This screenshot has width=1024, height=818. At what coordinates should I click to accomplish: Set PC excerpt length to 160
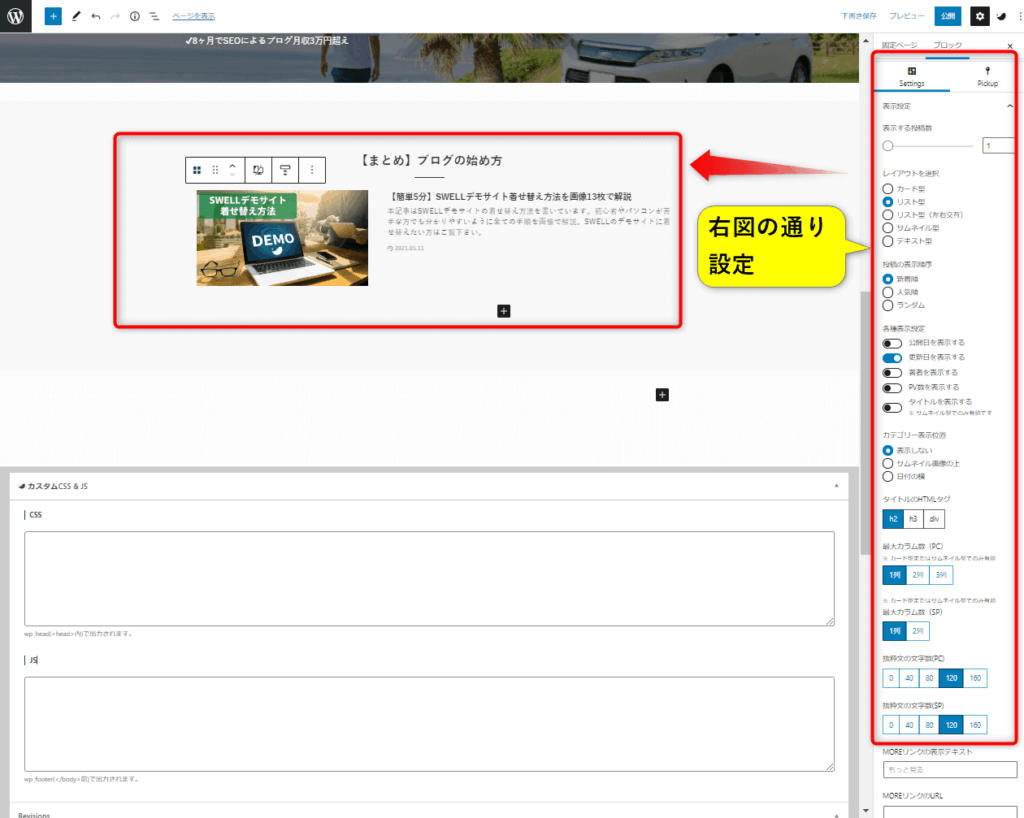975,678
